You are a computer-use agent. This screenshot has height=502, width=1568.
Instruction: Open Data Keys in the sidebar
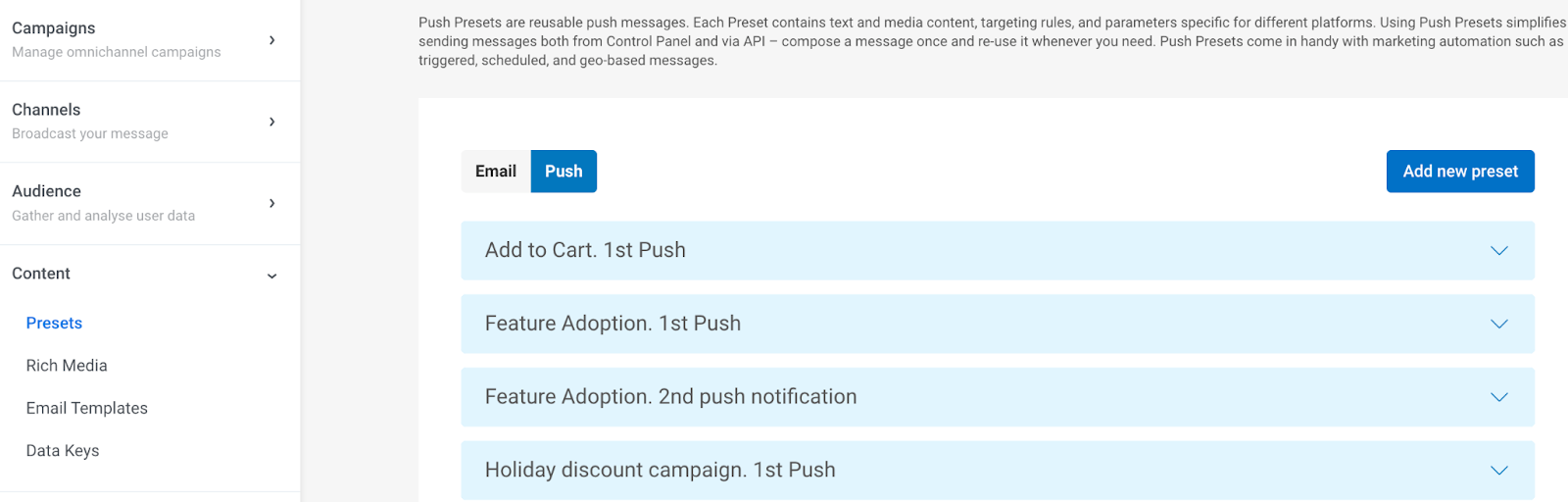coord(63,451)
